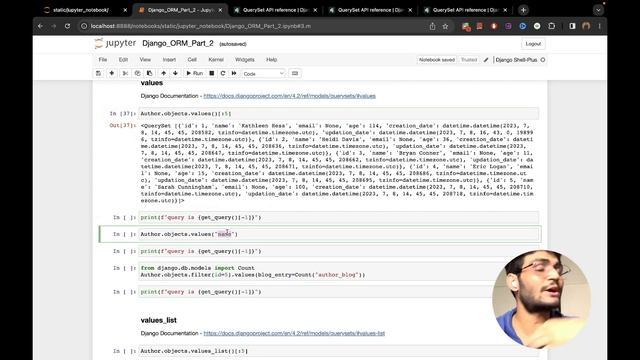Open the browser extensions puzzle icon
Viewport: 640px width, 360px height.
(x=551, y=26)
